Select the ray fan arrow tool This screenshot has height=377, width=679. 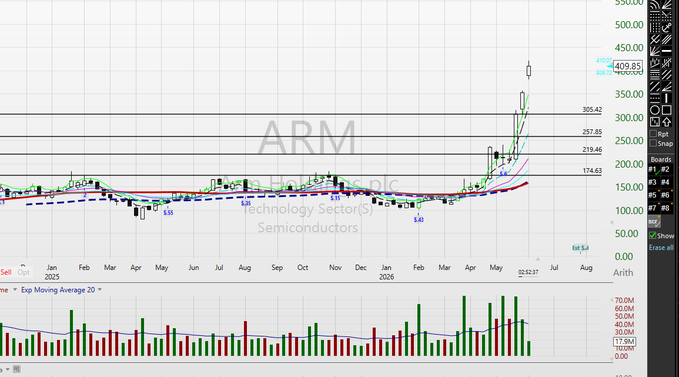[666, 87]
